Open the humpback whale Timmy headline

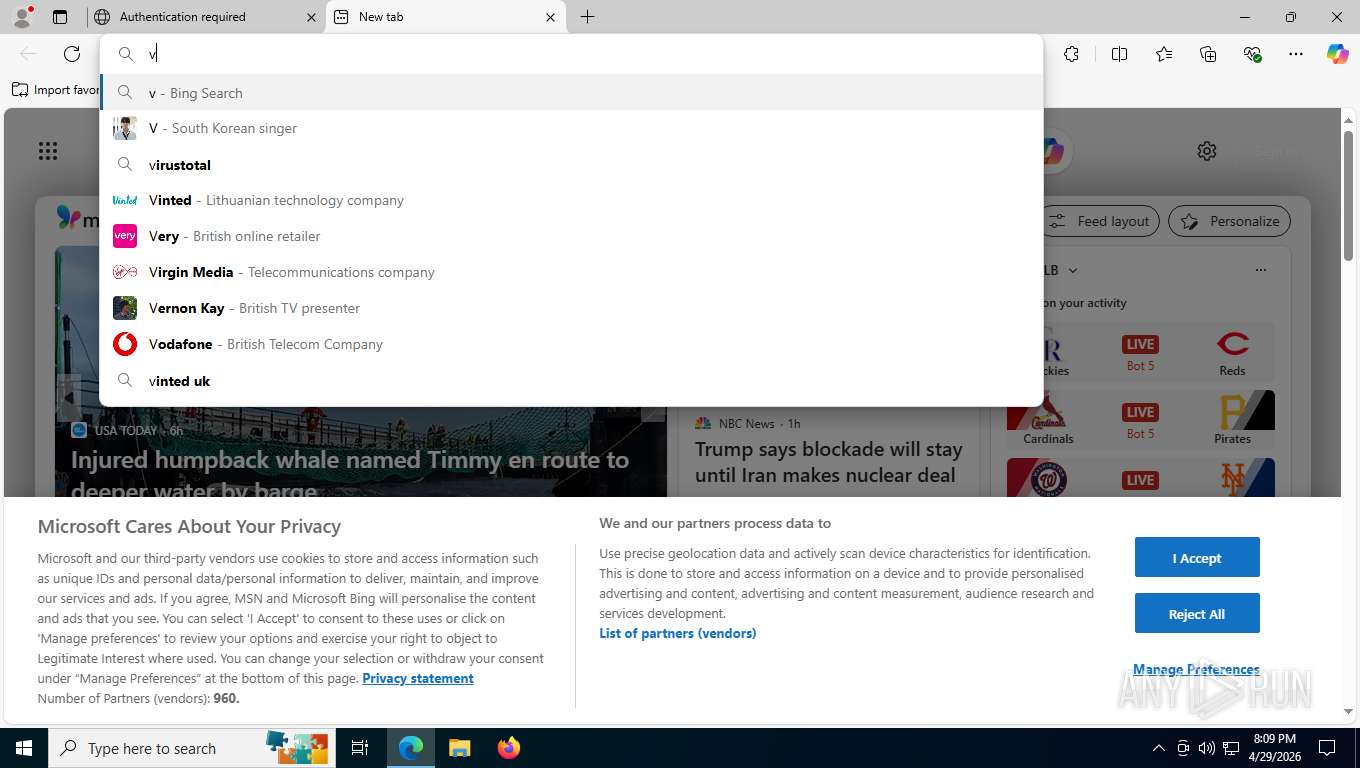(350, 474)
